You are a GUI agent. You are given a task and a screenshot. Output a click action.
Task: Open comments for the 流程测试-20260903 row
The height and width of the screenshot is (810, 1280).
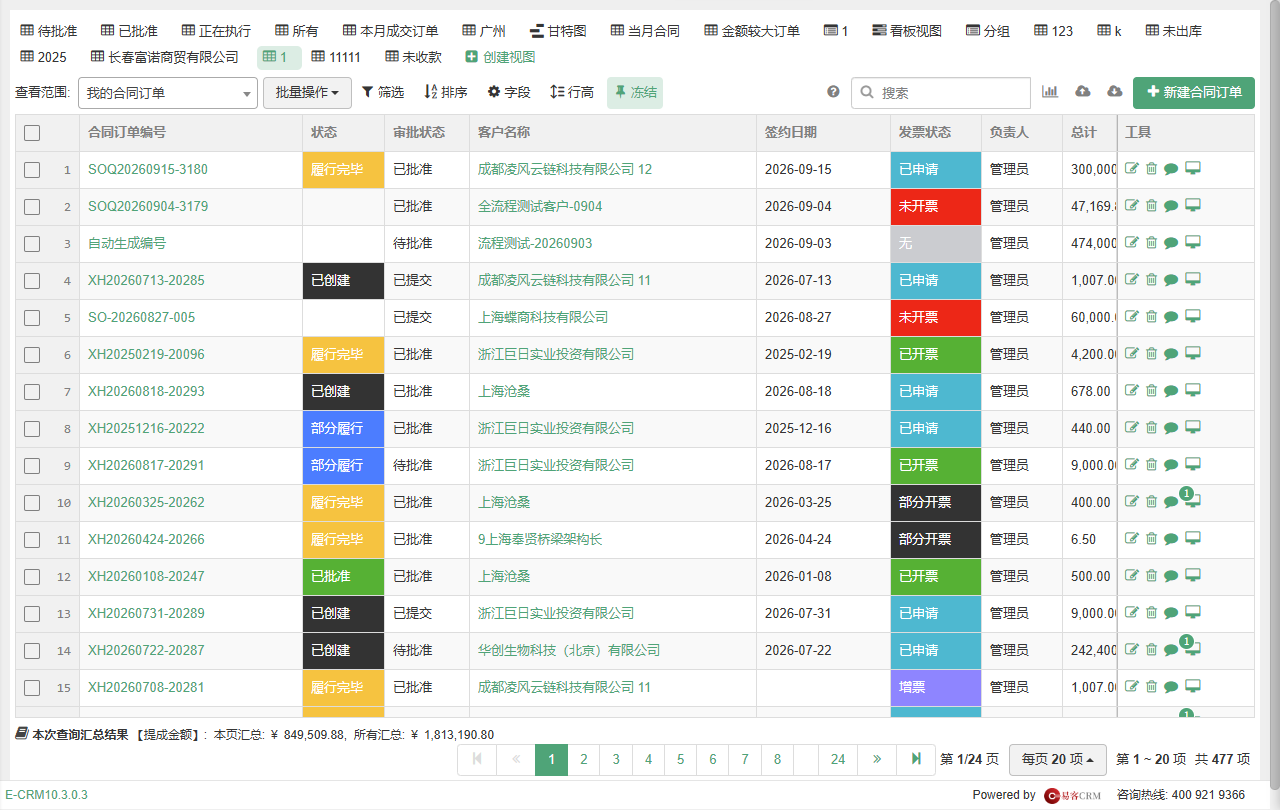1171,243
